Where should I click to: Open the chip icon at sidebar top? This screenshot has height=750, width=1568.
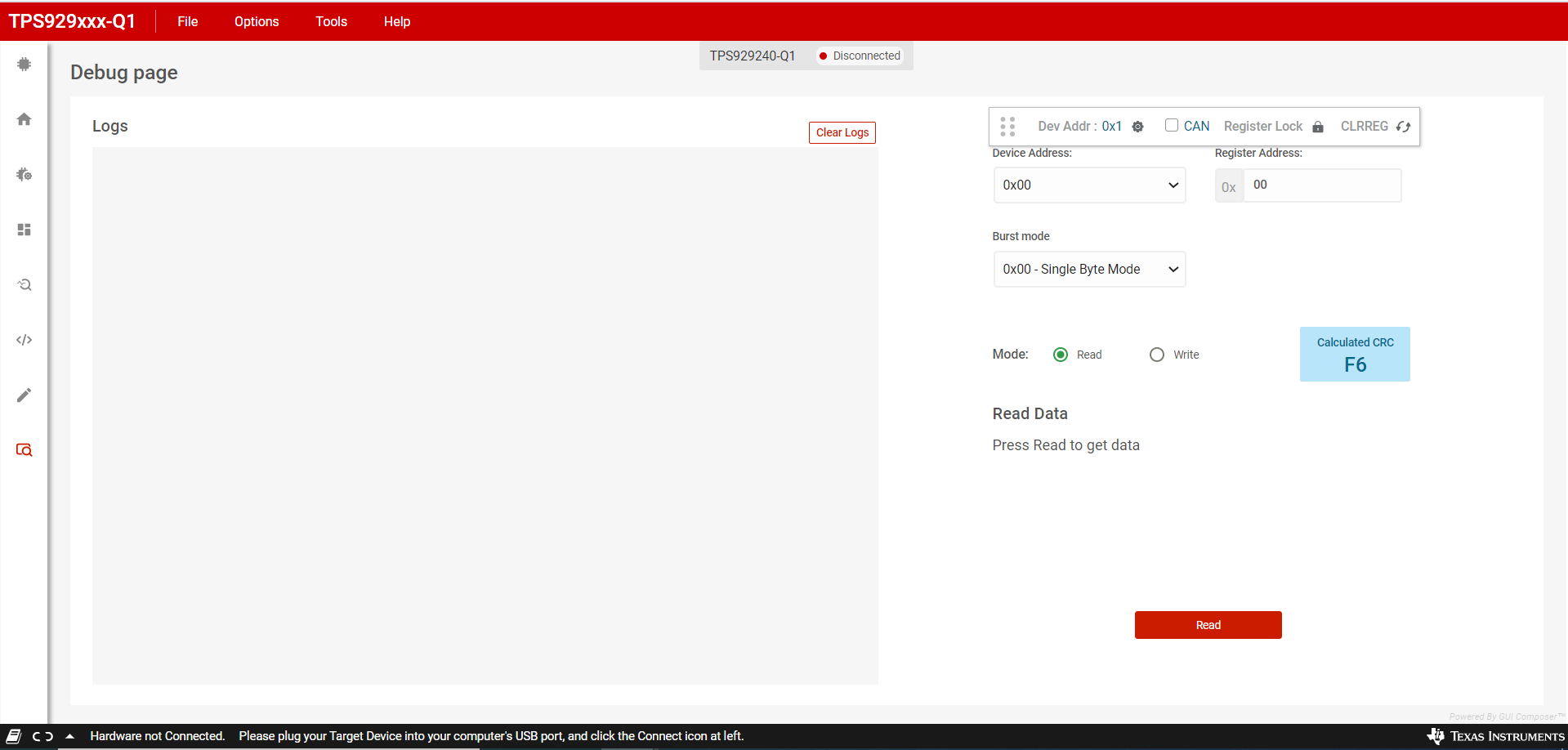point(25,65)
